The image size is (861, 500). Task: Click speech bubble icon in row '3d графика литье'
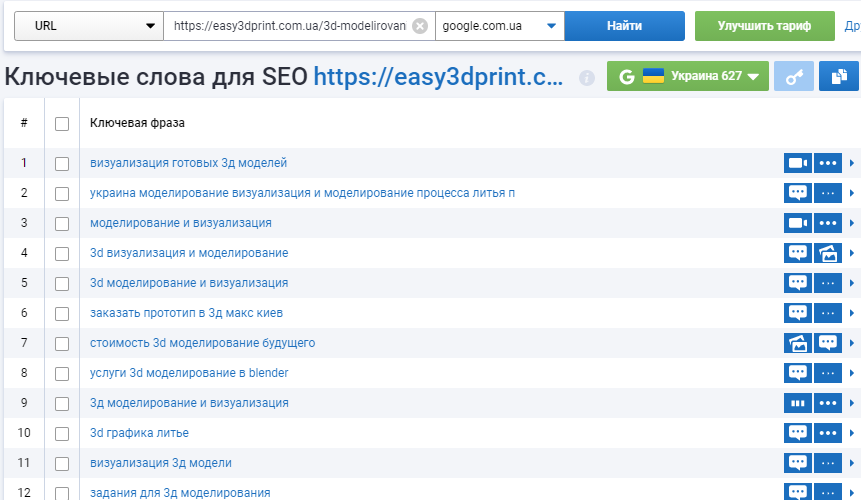(798, 432)
